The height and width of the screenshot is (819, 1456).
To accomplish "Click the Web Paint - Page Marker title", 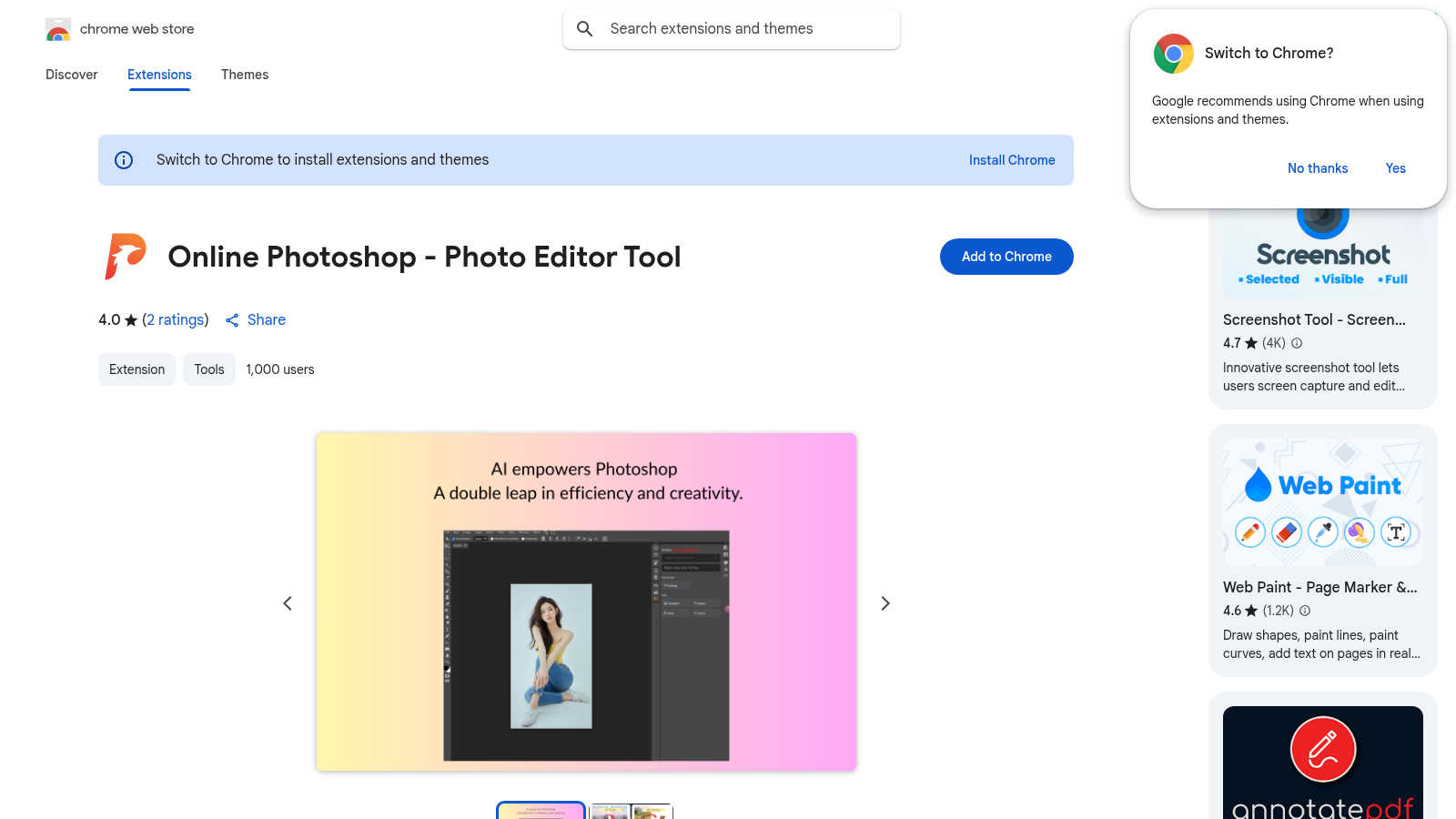I will (x=1320, y=587).
